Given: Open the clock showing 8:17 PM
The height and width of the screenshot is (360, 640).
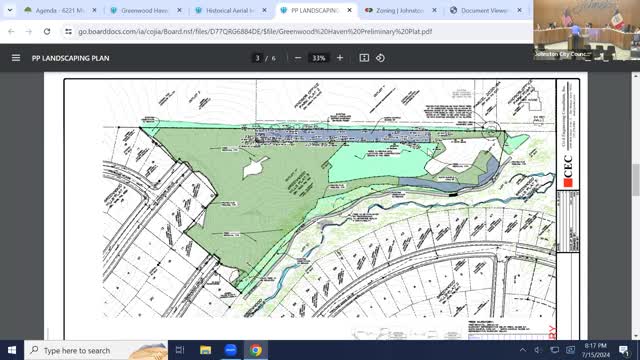Looking at the screenshot, I should [595, 350].
